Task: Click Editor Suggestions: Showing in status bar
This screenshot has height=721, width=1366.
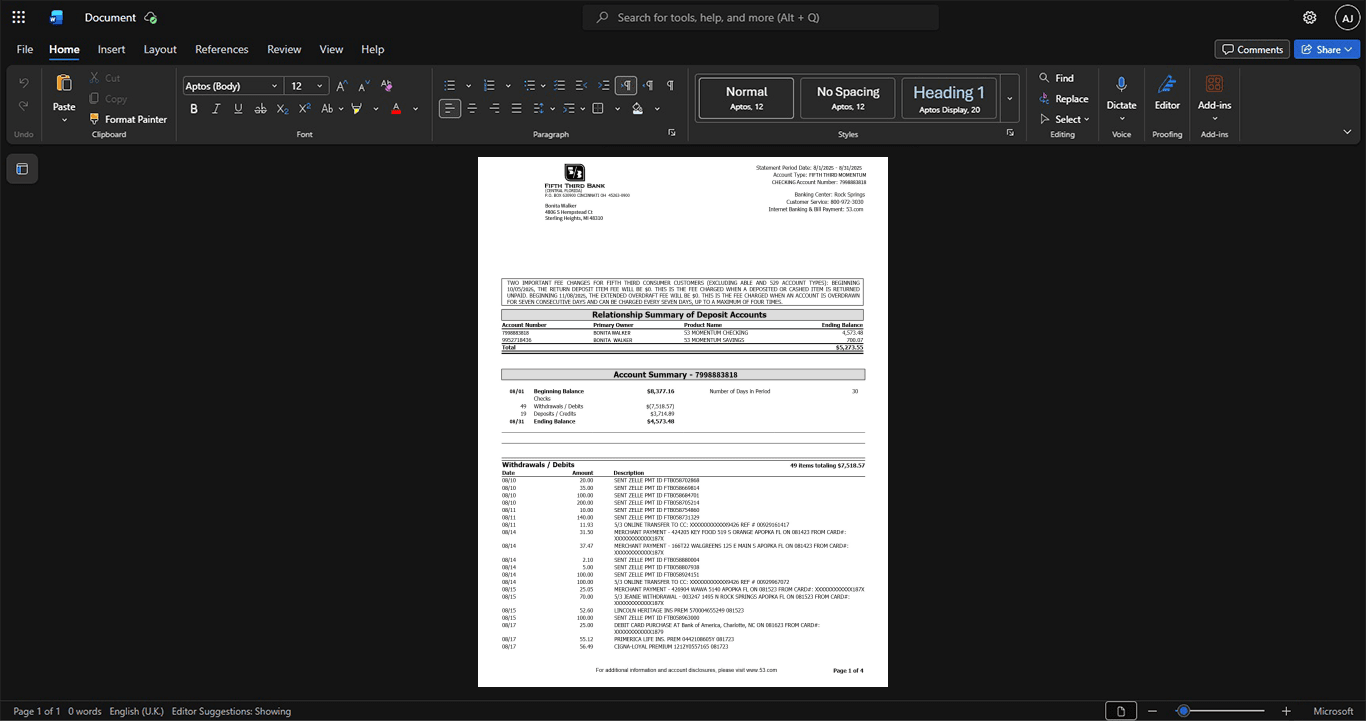Action: pos(231,711)
